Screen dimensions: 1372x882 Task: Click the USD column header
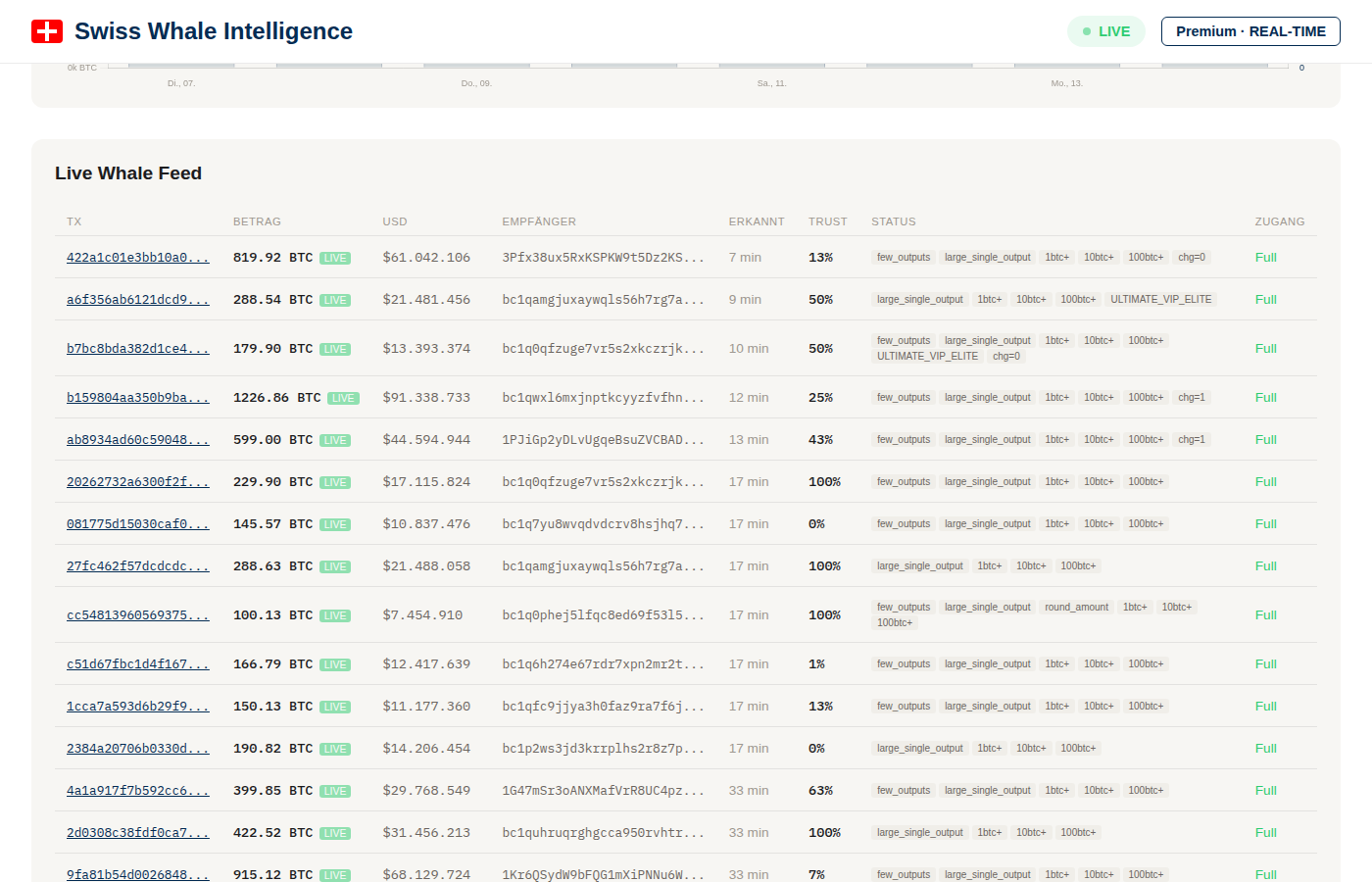[395, 221]
